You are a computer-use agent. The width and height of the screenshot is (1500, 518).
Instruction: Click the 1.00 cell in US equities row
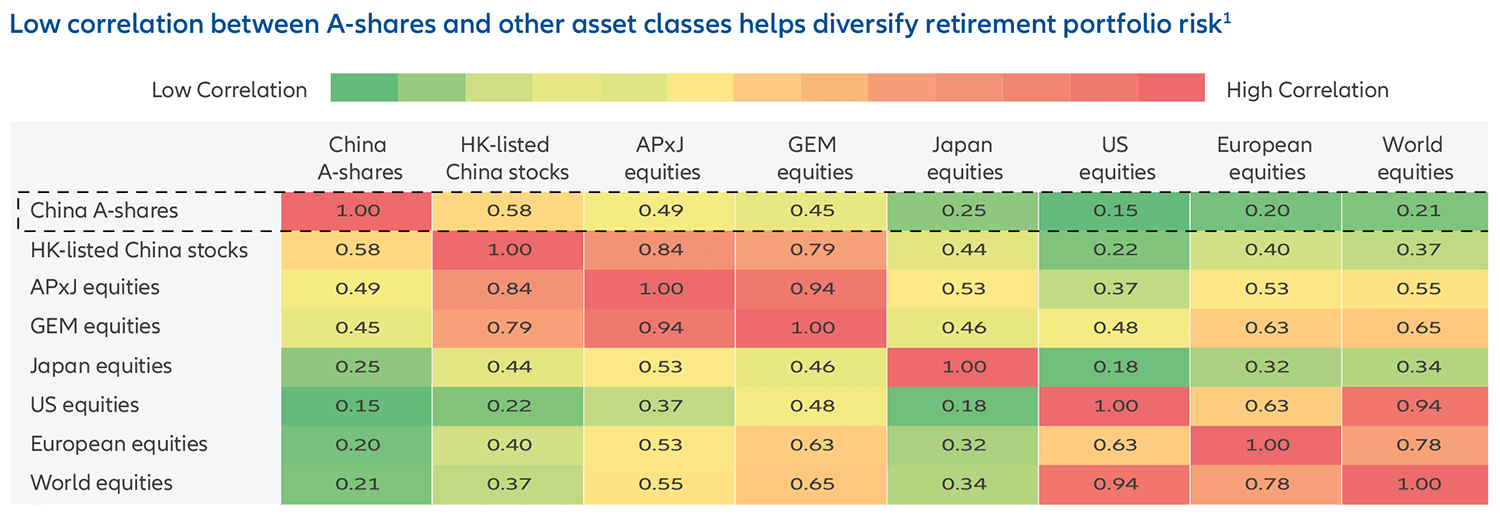1116,406
